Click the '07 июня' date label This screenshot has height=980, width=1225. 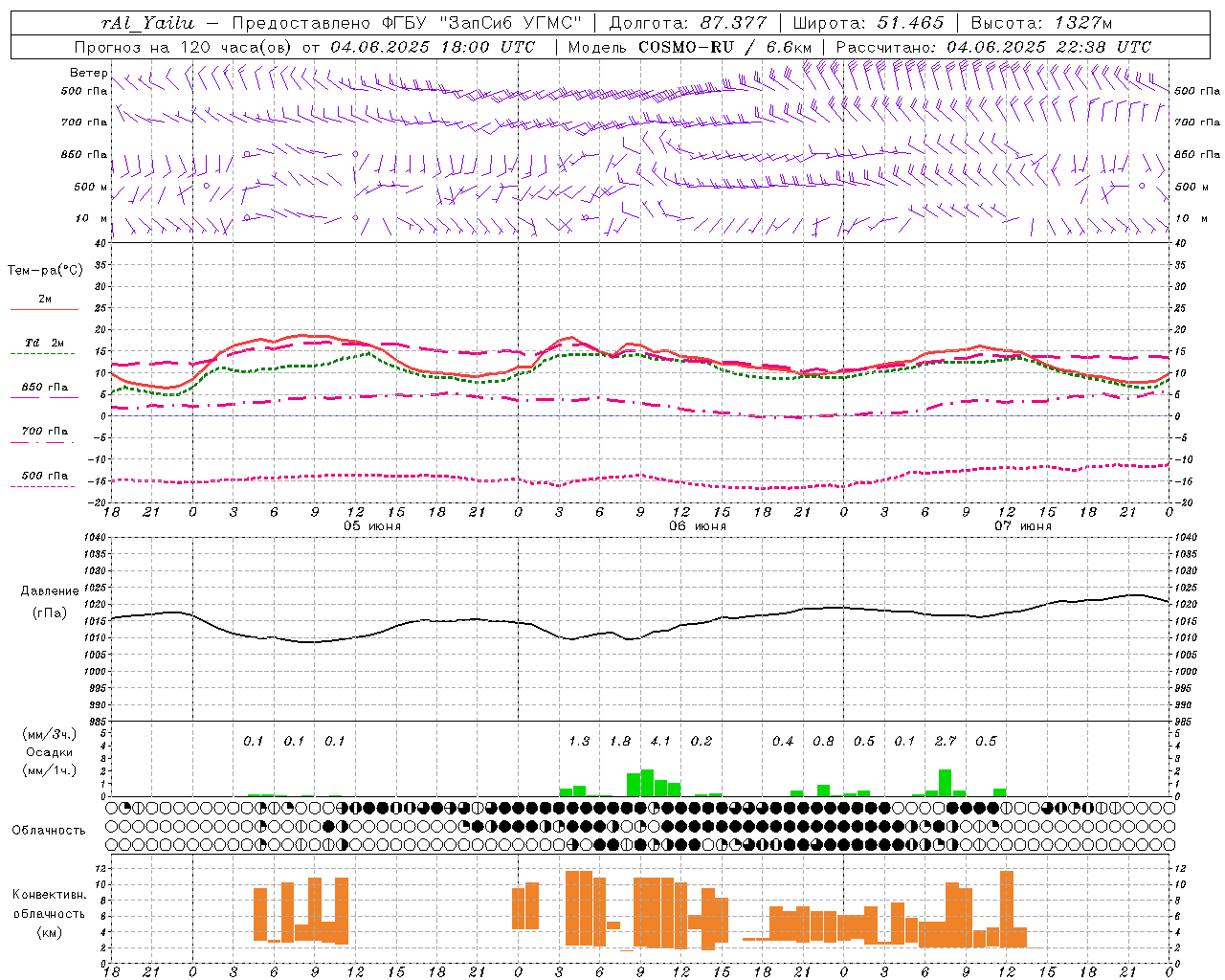[1023, 526]
